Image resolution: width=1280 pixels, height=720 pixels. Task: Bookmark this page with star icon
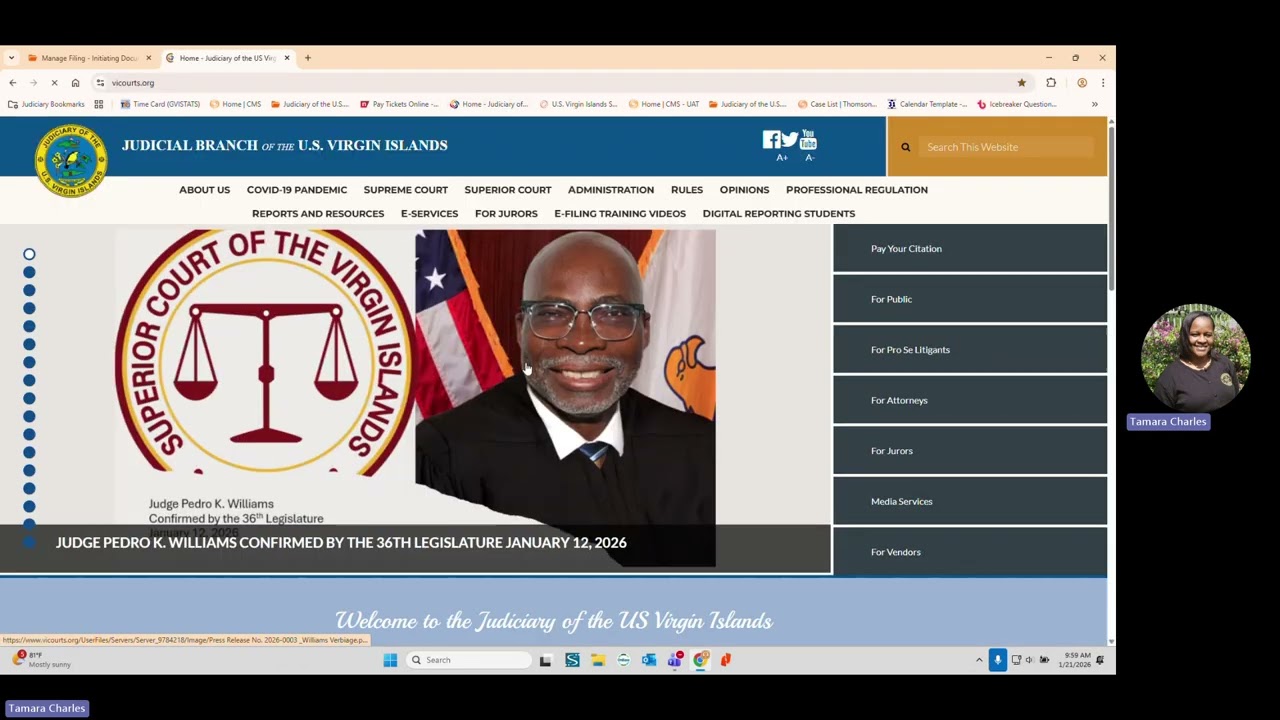1021,83
